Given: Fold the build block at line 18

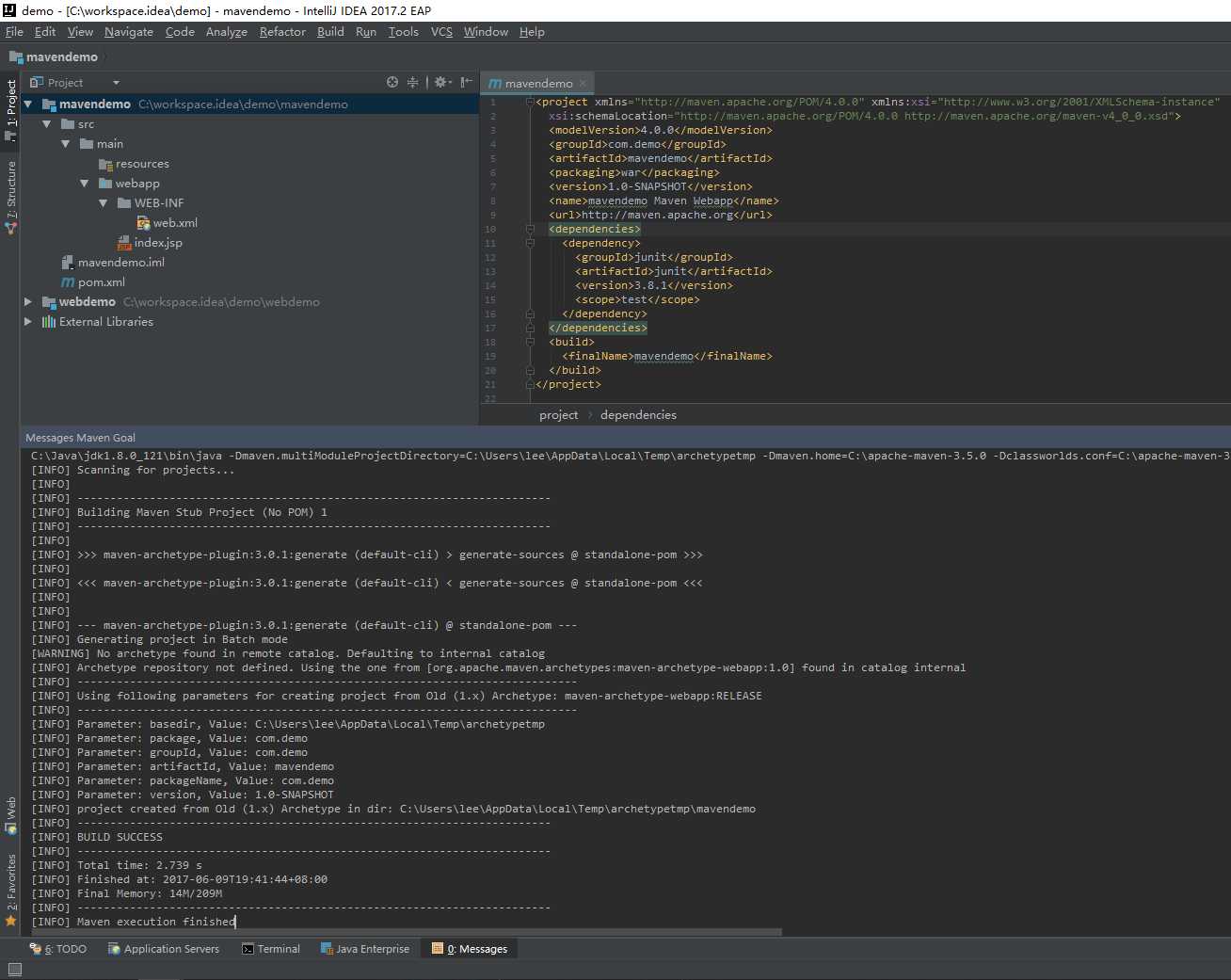Looking at the screenshot, I should tap(530, 342).
